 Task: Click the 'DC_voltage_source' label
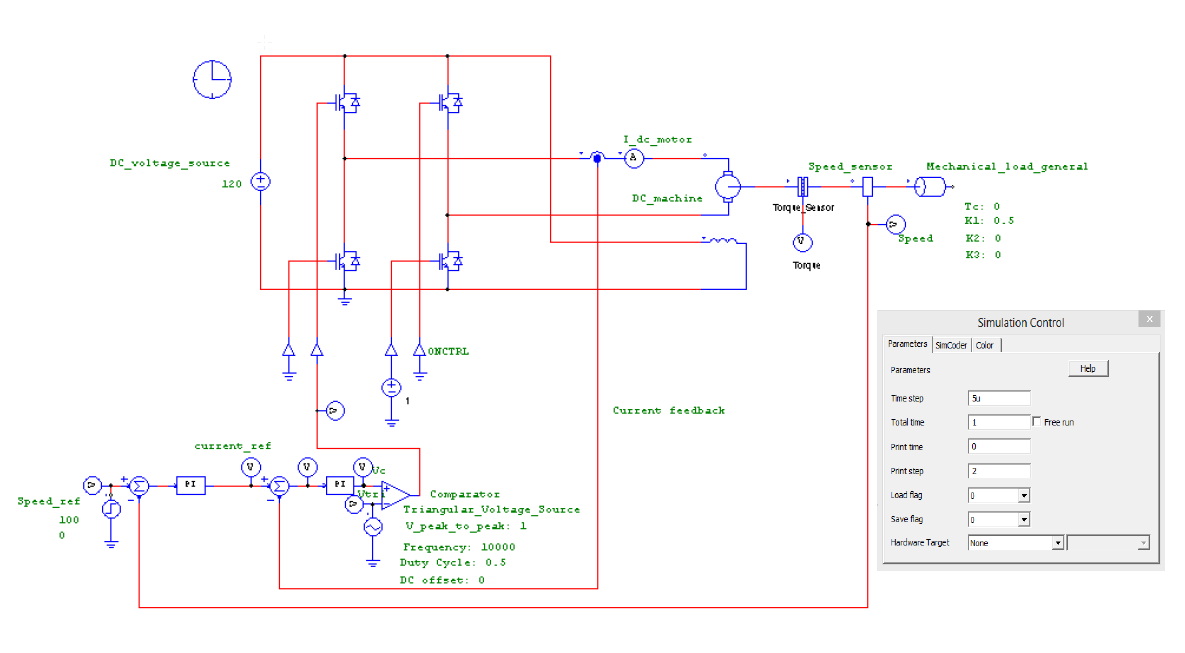point(170,162)
